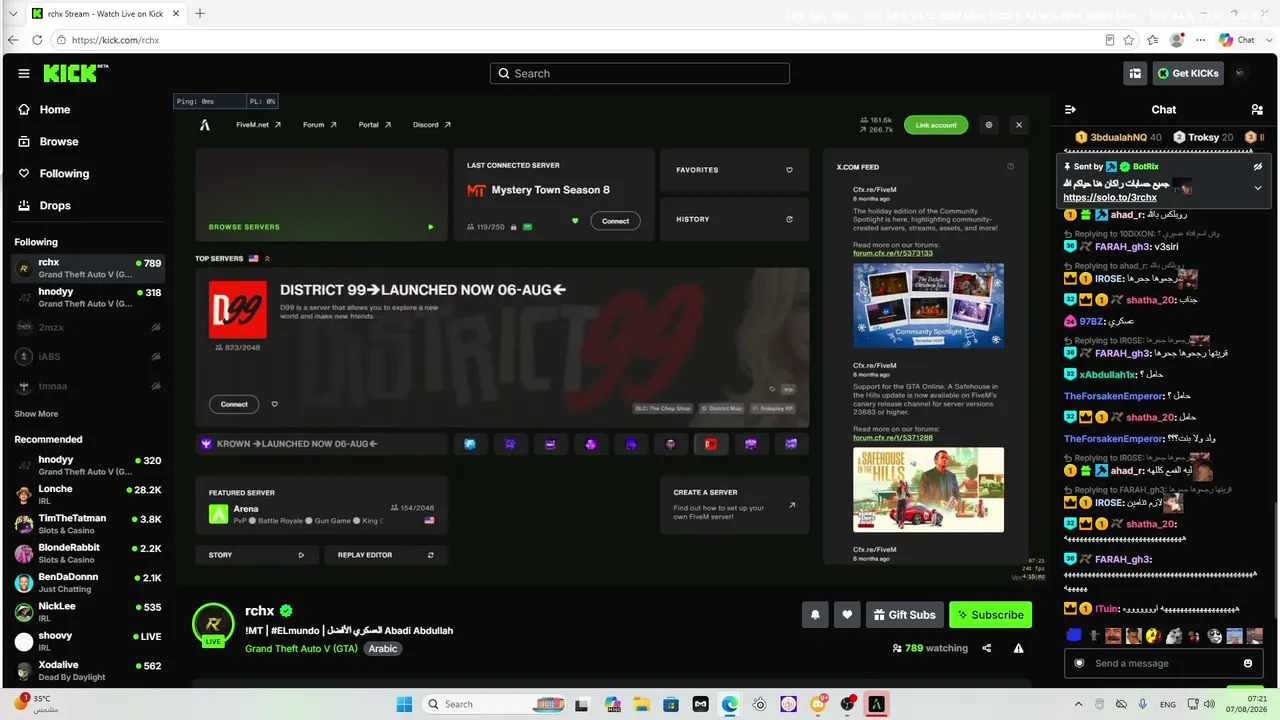Image resolution: width=1280 pixels, height=720 pixels.
Task: Open BenDaDonnn channel in Recommended list
Action: 87,582
